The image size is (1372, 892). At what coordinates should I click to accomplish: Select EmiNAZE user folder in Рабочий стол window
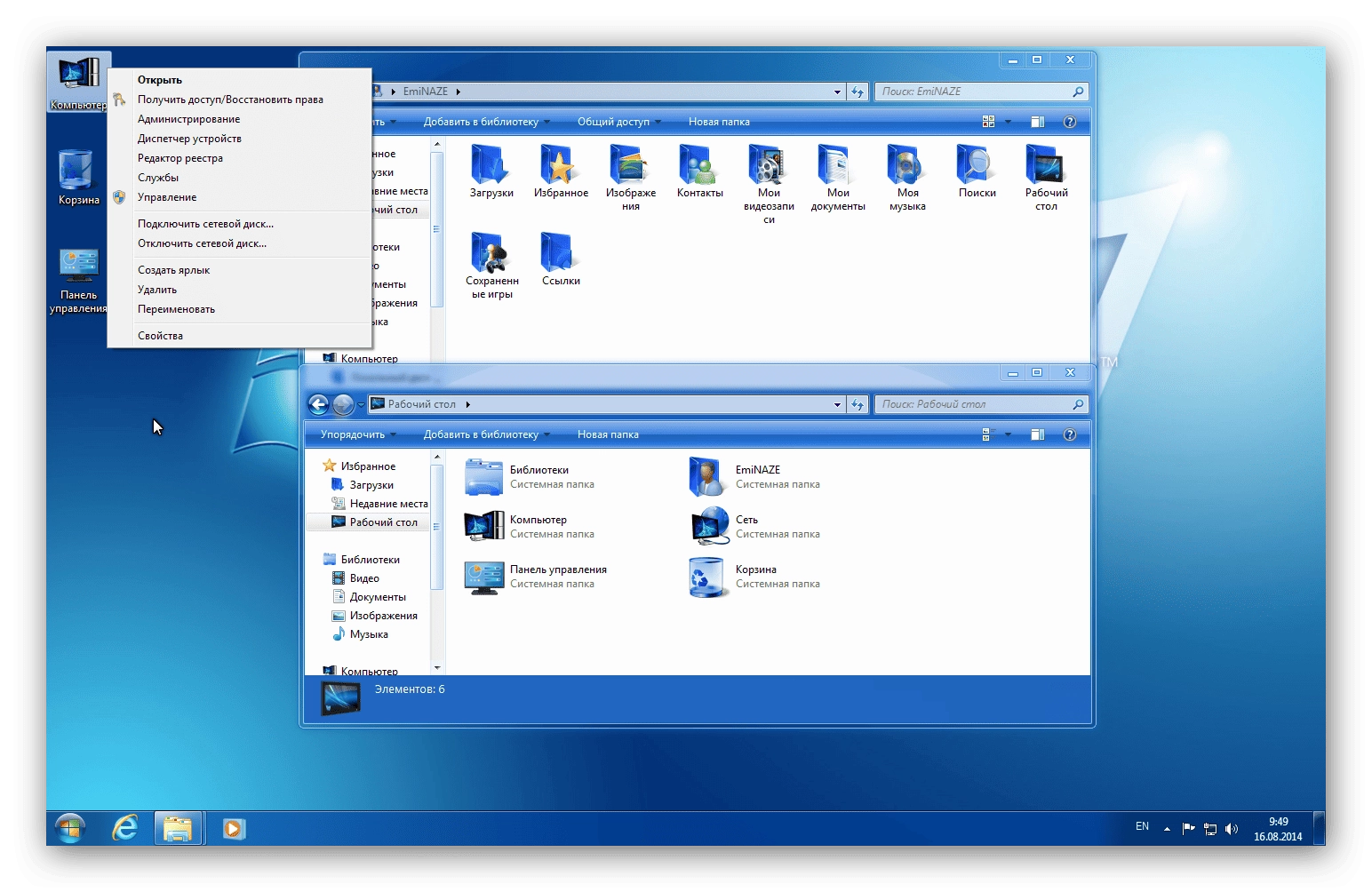point(755,477)
